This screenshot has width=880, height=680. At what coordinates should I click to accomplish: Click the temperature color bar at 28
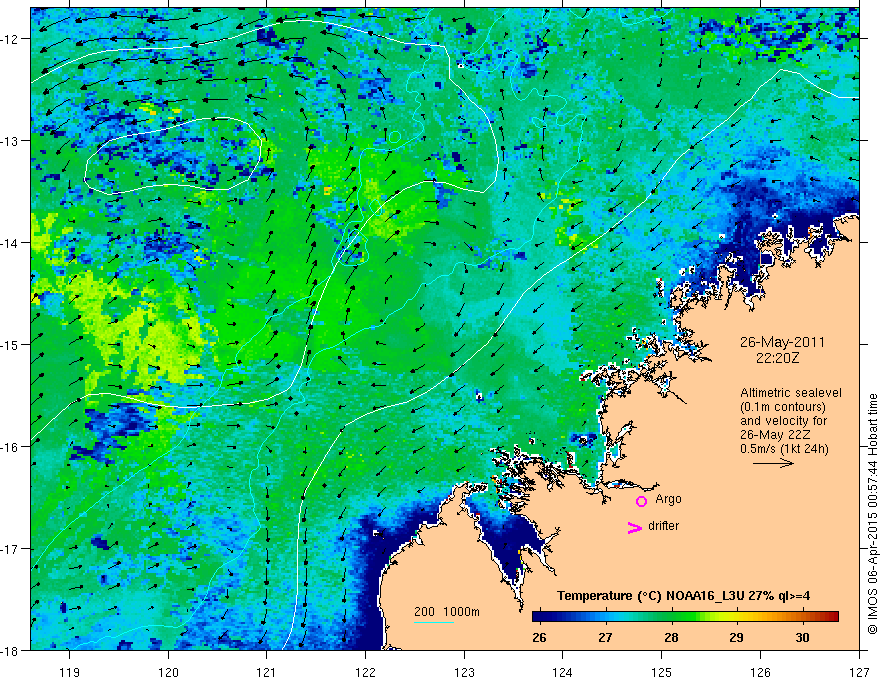(x=671, y=617)
